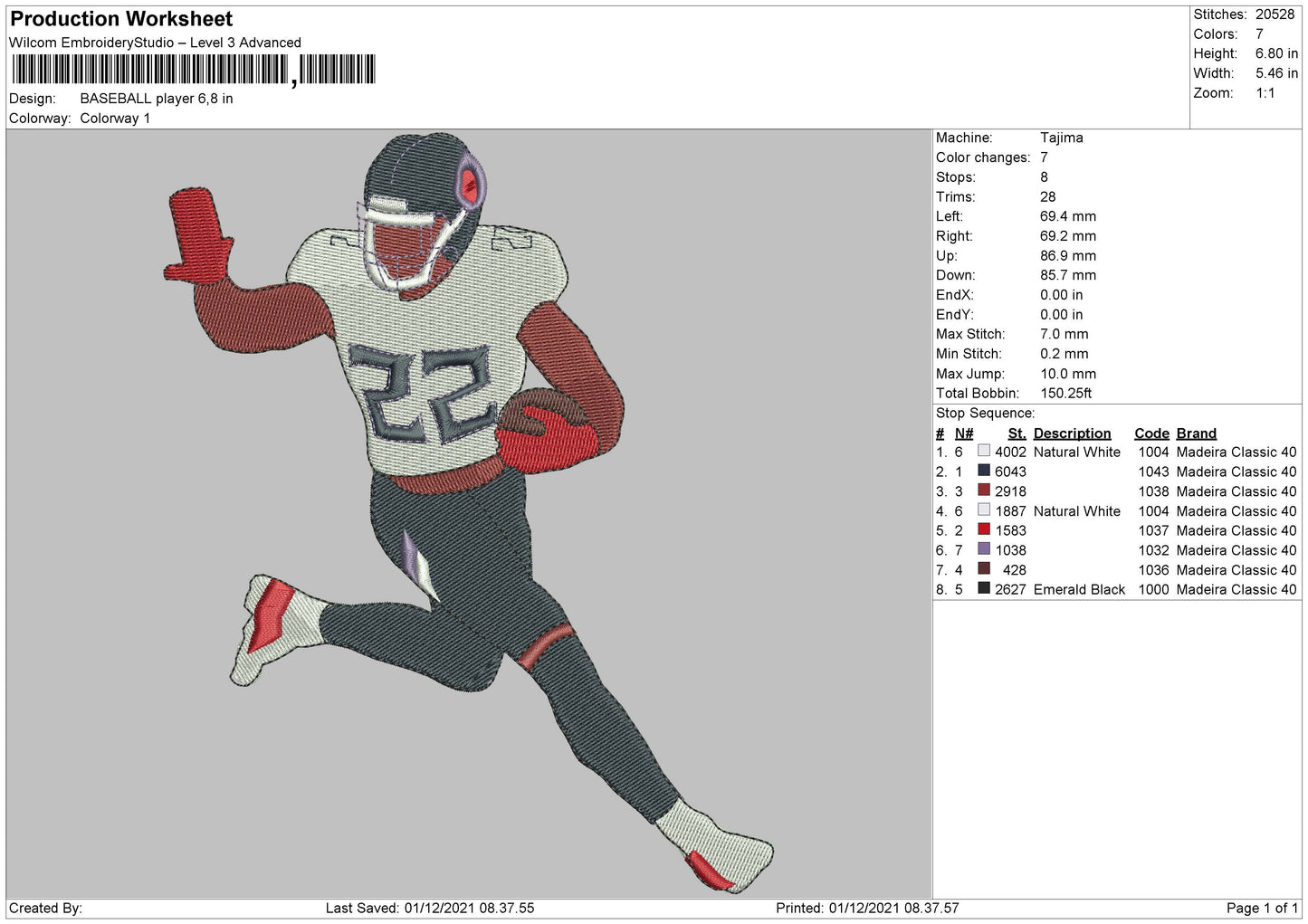Click the barcode under the software name
This screenshot has width=1308, height=924.
(193, 70)
